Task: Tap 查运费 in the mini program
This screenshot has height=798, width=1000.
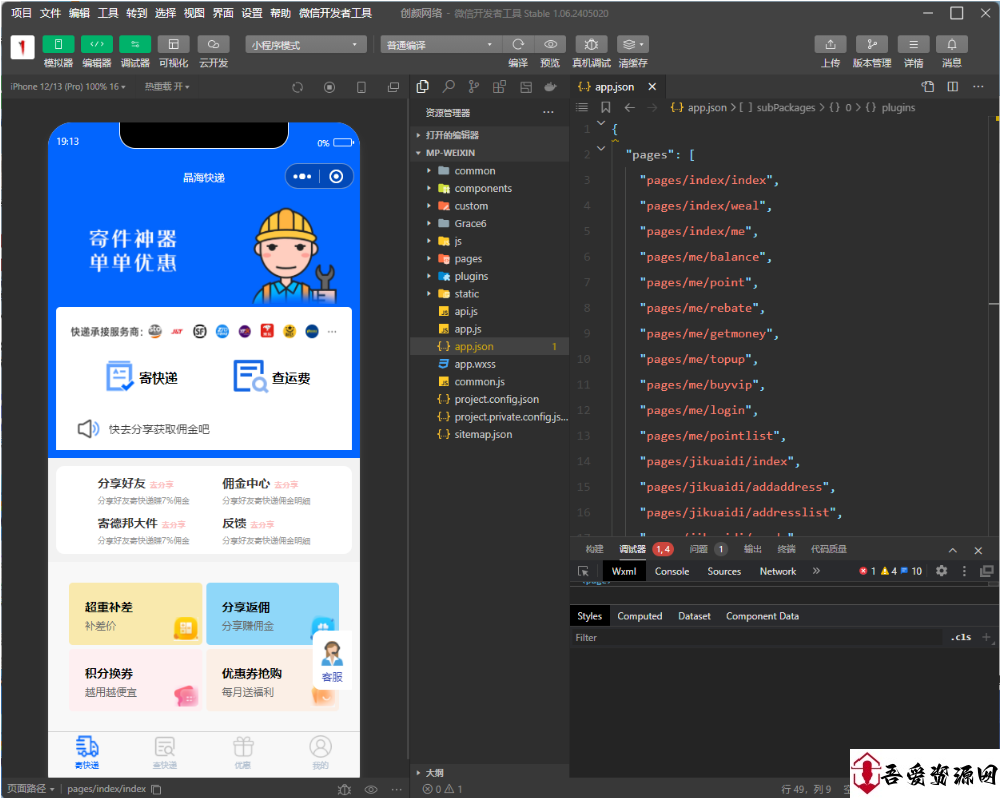Action: [272, 378]
